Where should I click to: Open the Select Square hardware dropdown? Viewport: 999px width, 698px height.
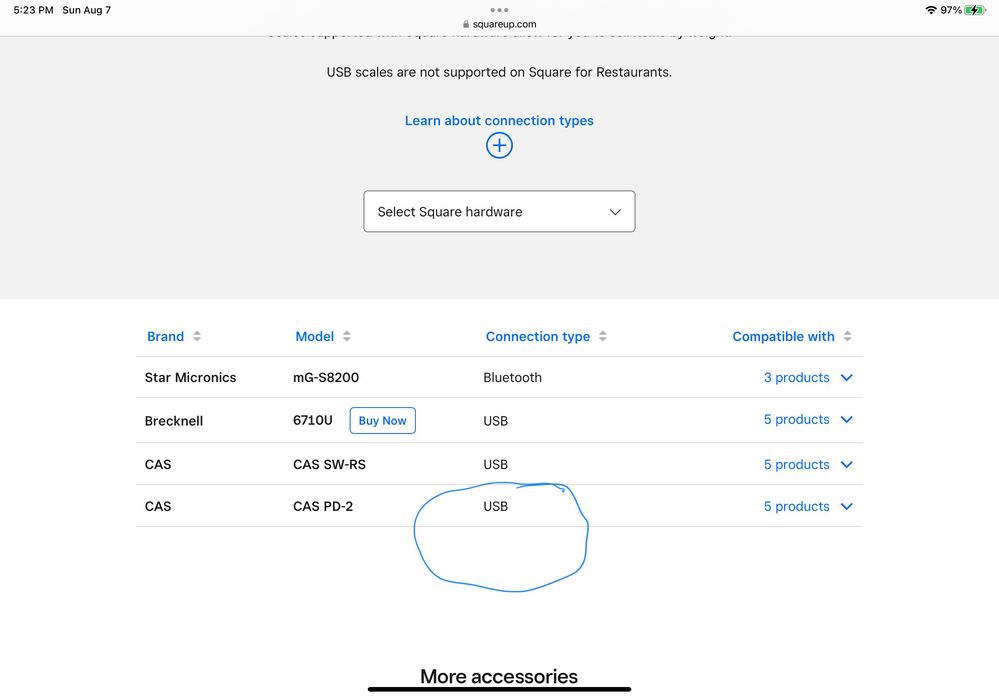pyautogui.click(x=499, y=212)
